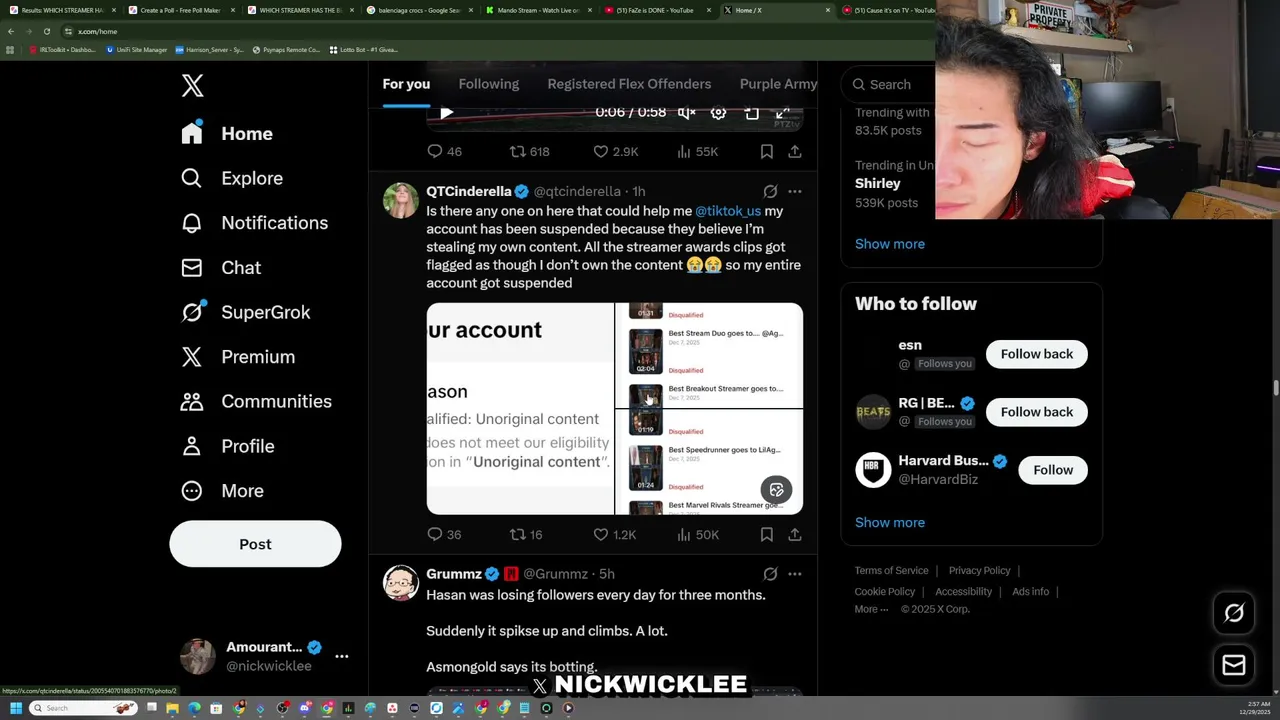Repost QTCinderella's post with 16 reposts
The width and height of the screenshot is (1280, 720).
click(526, 535)
